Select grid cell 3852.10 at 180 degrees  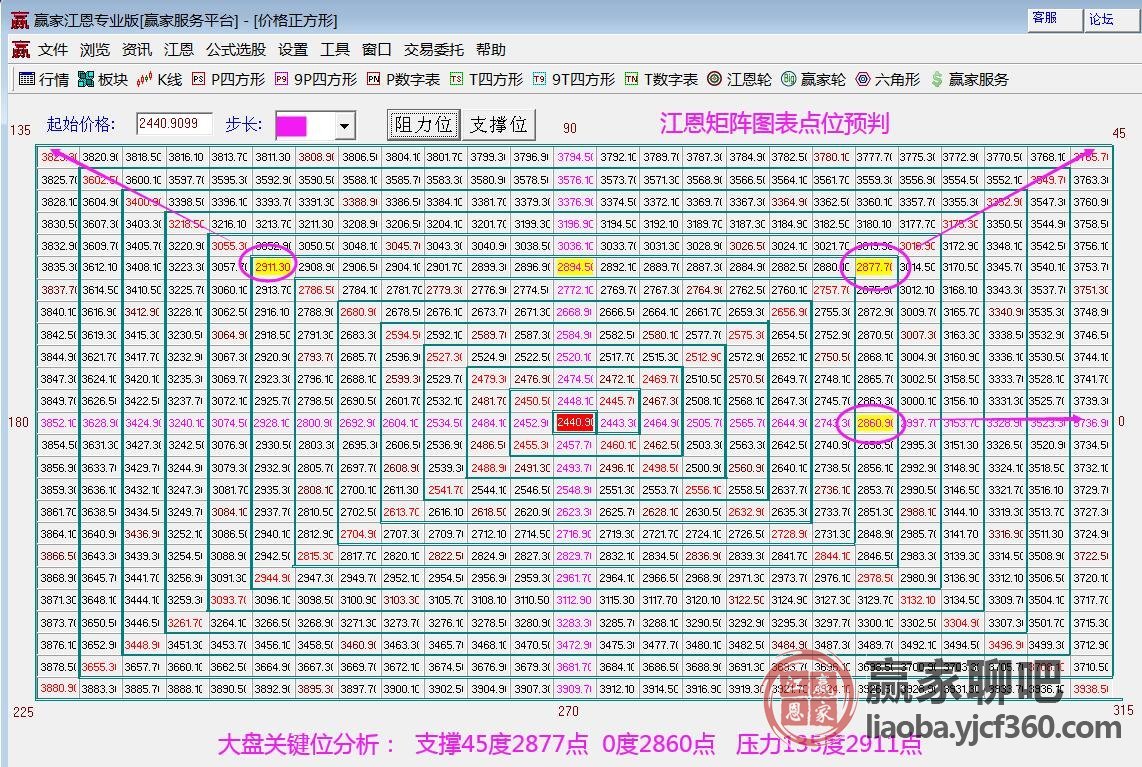[58, 422]
